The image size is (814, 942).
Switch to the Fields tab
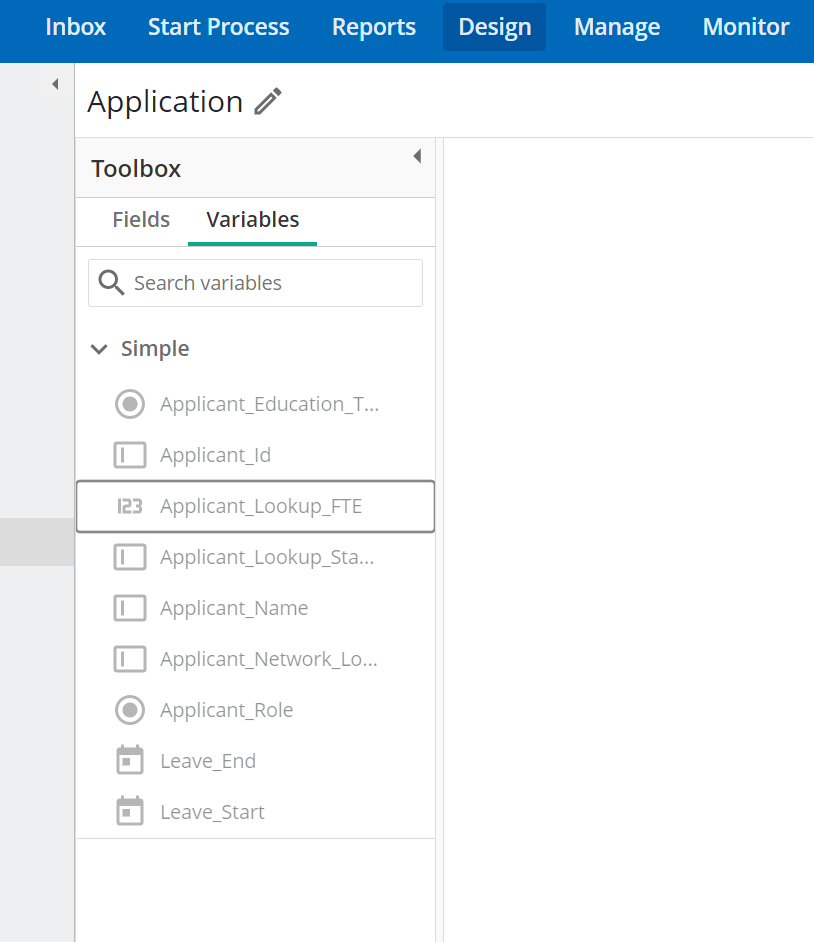pos(141,220)
